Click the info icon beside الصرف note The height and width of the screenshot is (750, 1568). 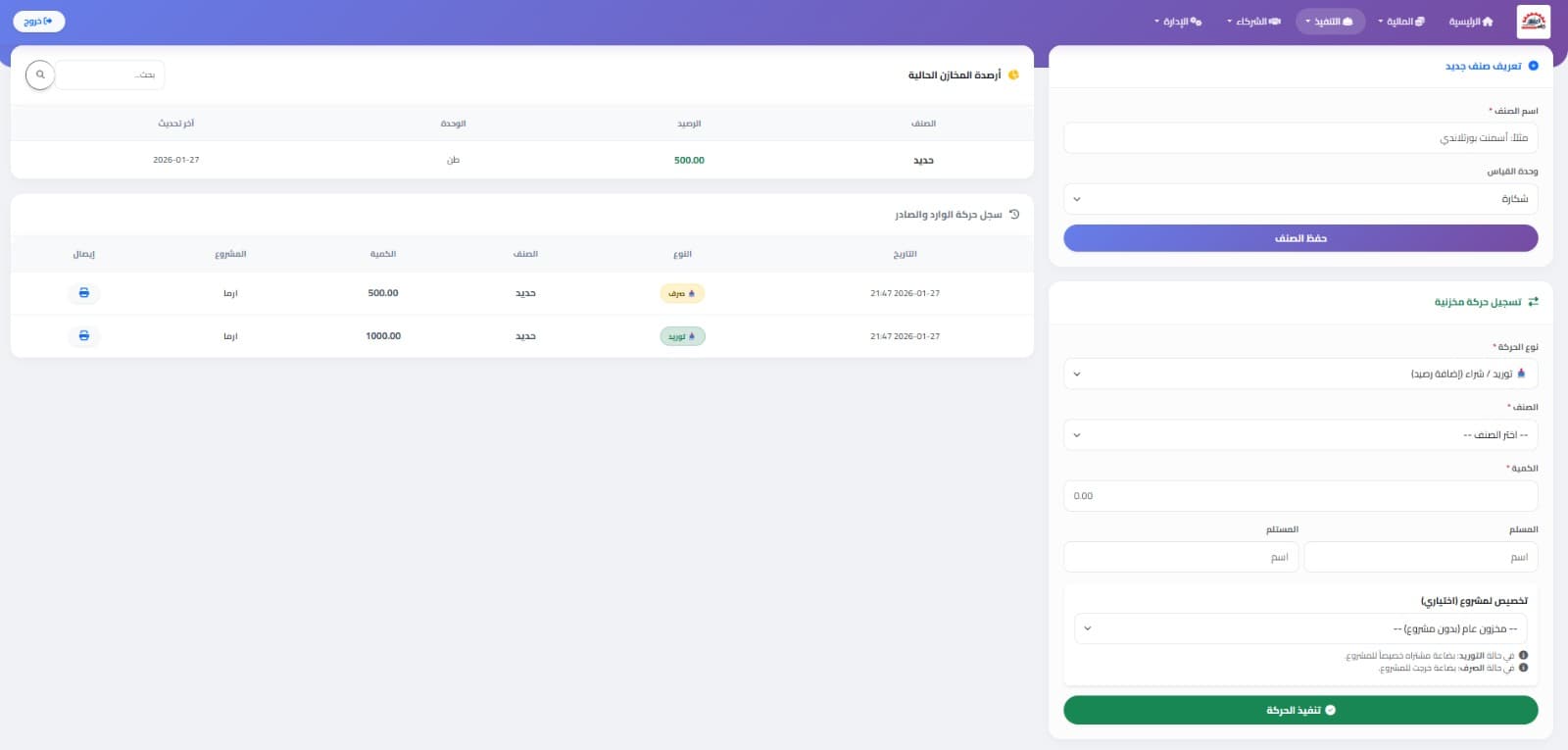tap(1523, 668)
